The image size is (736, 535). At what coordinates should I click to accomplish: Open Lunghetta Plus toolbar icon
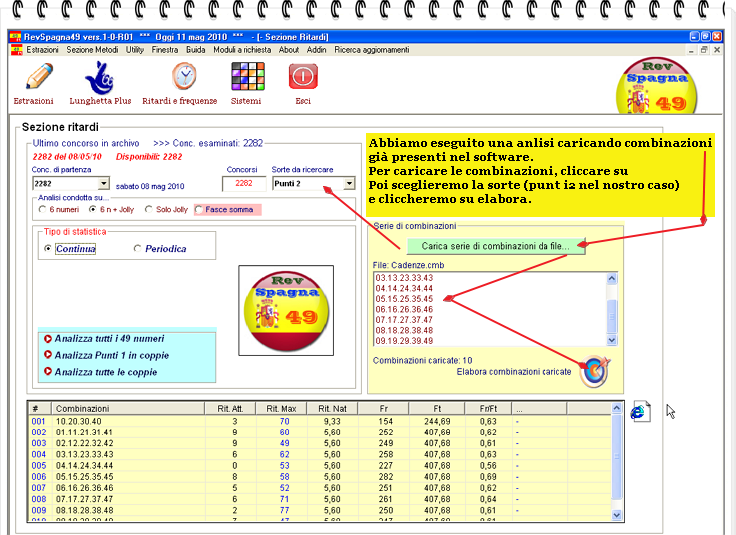pyautogui.click(x=100, y=77)
